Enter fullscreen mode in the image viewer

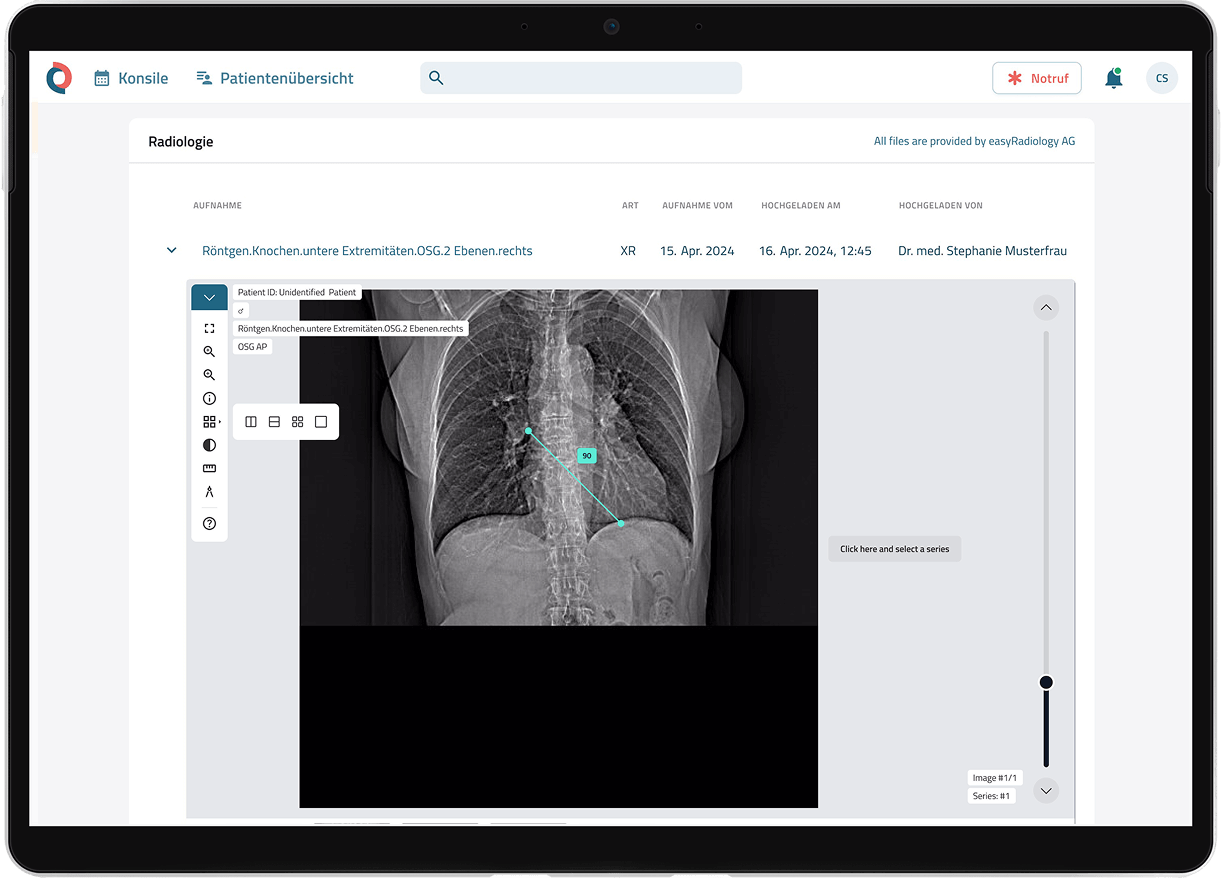point(209,328)
